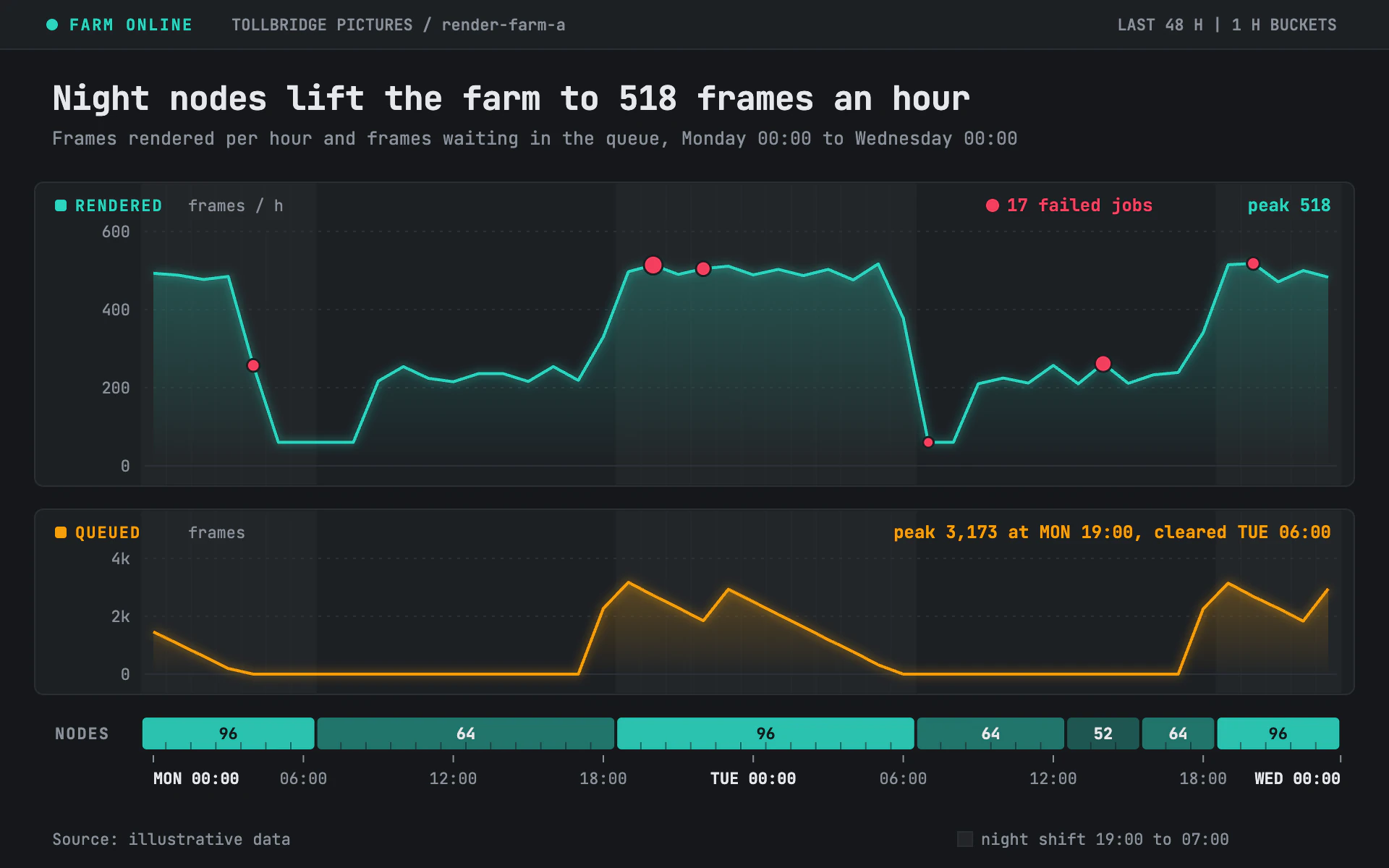Viewport: 1389px width, 868px height.
Task: Click the queue peak 3,173 annotation
Action: pyautogui.click(x=1112, y=532)
